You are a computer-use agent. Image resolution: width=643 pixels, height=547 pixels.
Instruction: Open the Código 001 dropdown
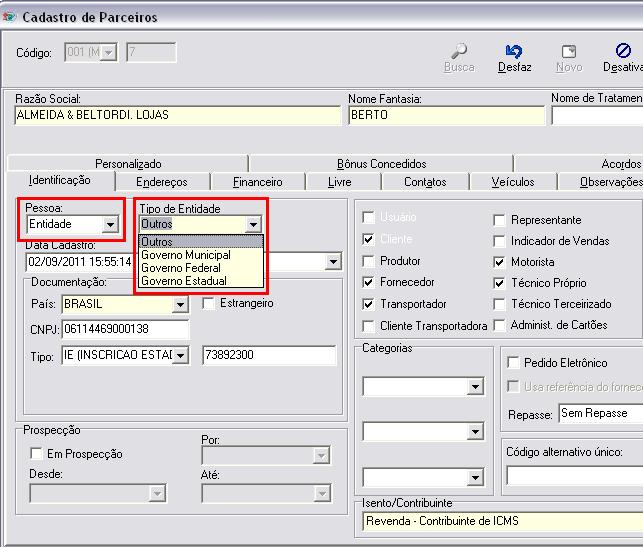click(x=108, y=52)
